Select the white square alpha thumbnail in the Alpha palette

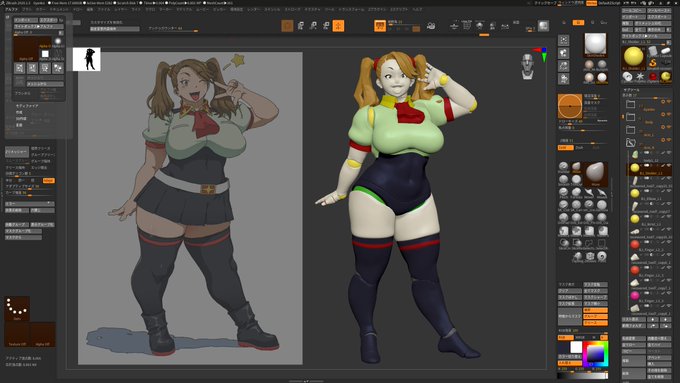[x=45, y=54]
